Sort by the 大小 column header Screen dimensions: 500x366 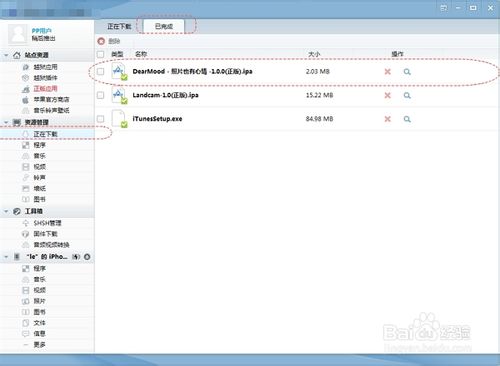pyautogui.click(x=314, y=54)
